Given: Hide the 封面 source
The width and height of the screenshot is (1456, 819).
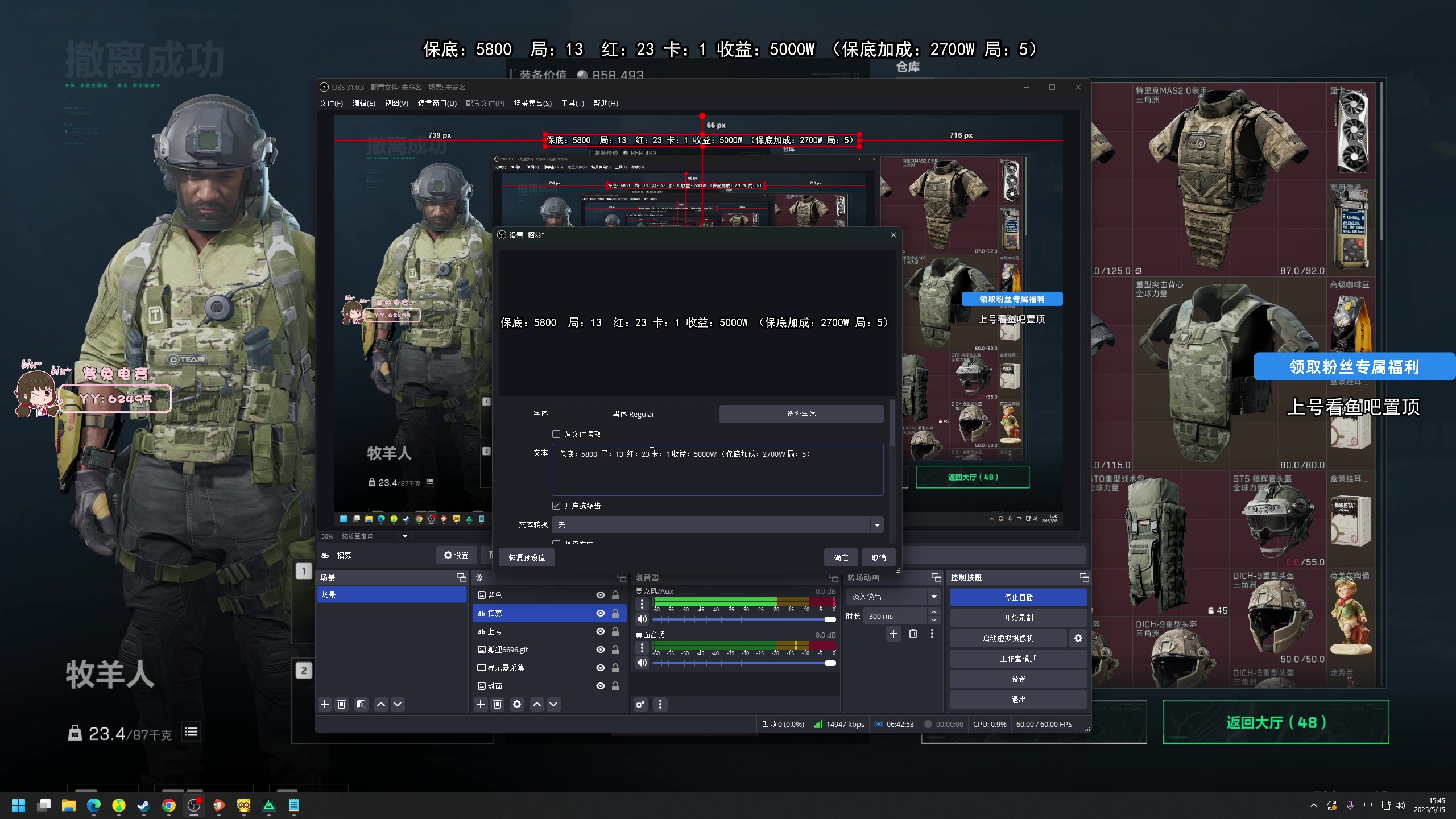Looking at the screenshot, I should 600,686.
